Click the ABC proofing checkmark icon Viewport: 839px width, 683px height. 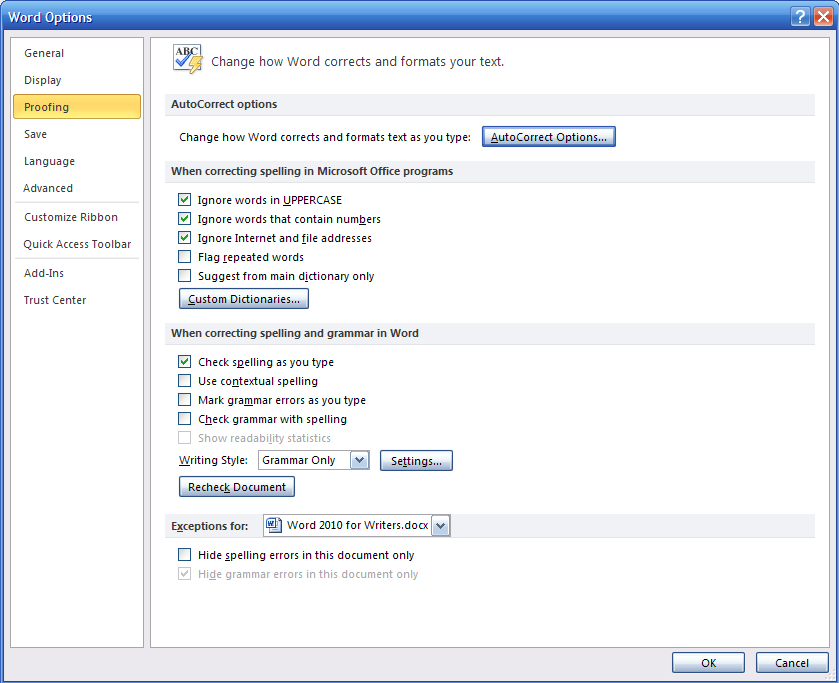[x=188, y=59]
